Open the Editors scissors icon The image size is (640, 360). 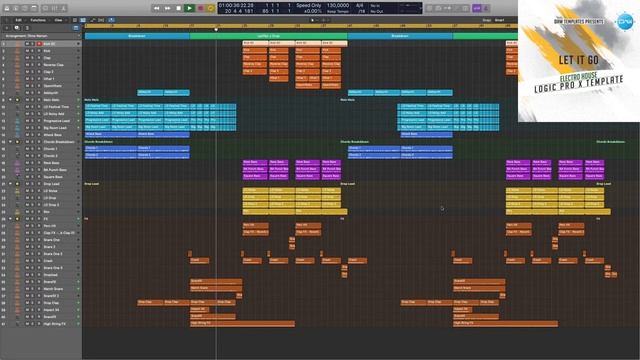point(64,8)
